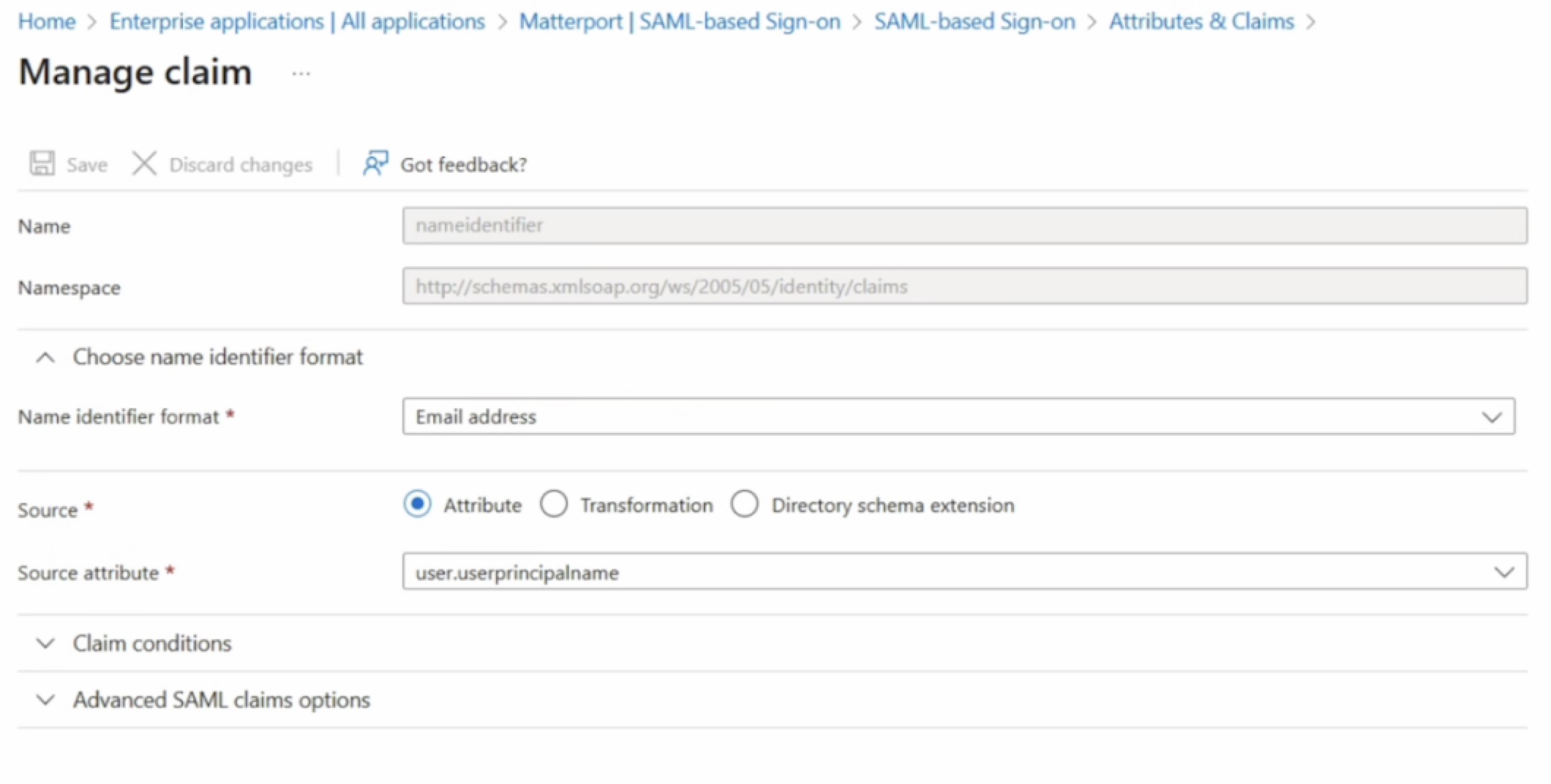Image resolution: width=1551 pixels, height=784 pixels.
Task: Click the chevron on Name identifier format
Action: click(x=1492, y=417)
